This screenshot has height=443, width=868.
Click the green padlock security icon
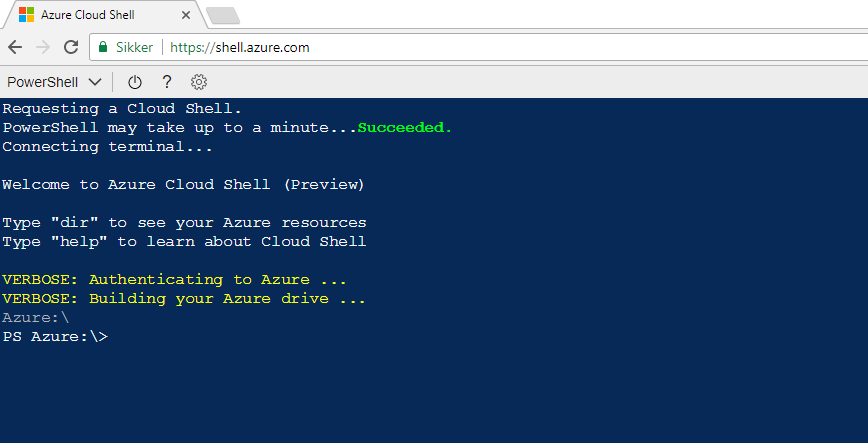[102, 47]
